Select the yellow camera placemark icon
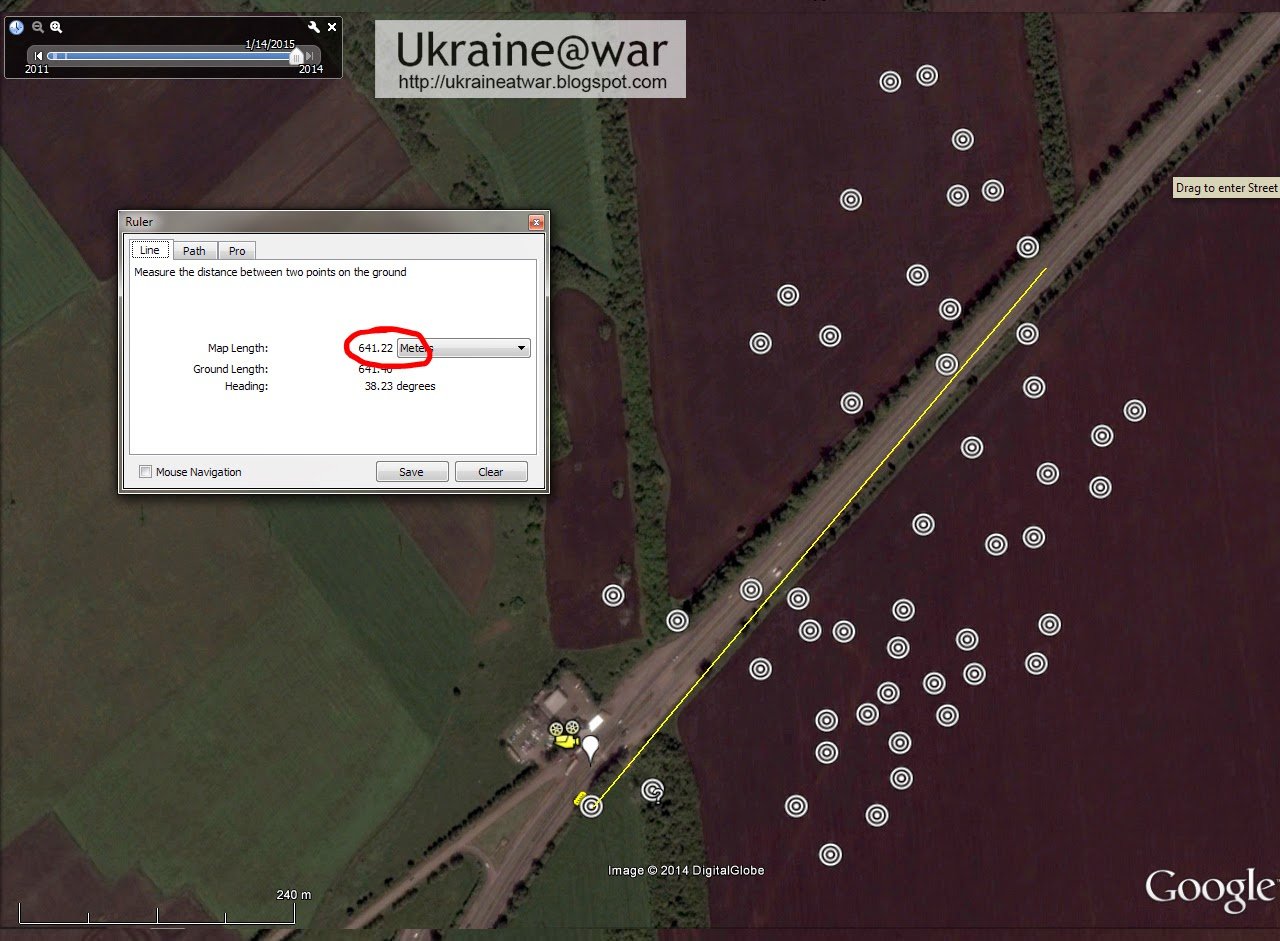The width and height of the screenshot is (1280, 941). point(566,743)
